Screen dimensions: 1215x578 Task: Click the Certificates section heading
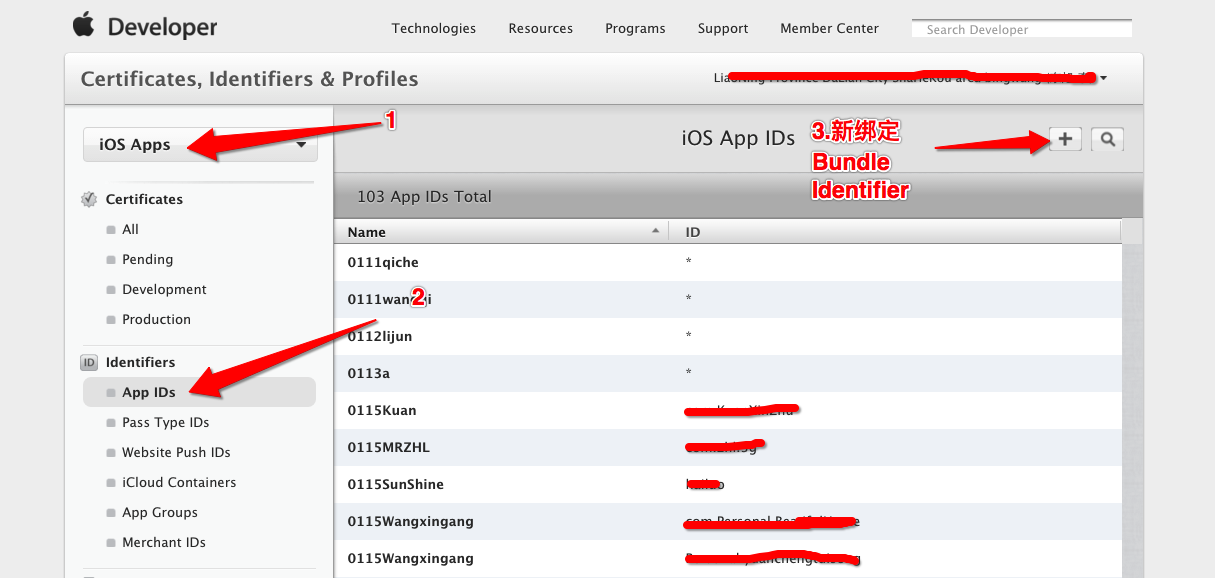144,199
